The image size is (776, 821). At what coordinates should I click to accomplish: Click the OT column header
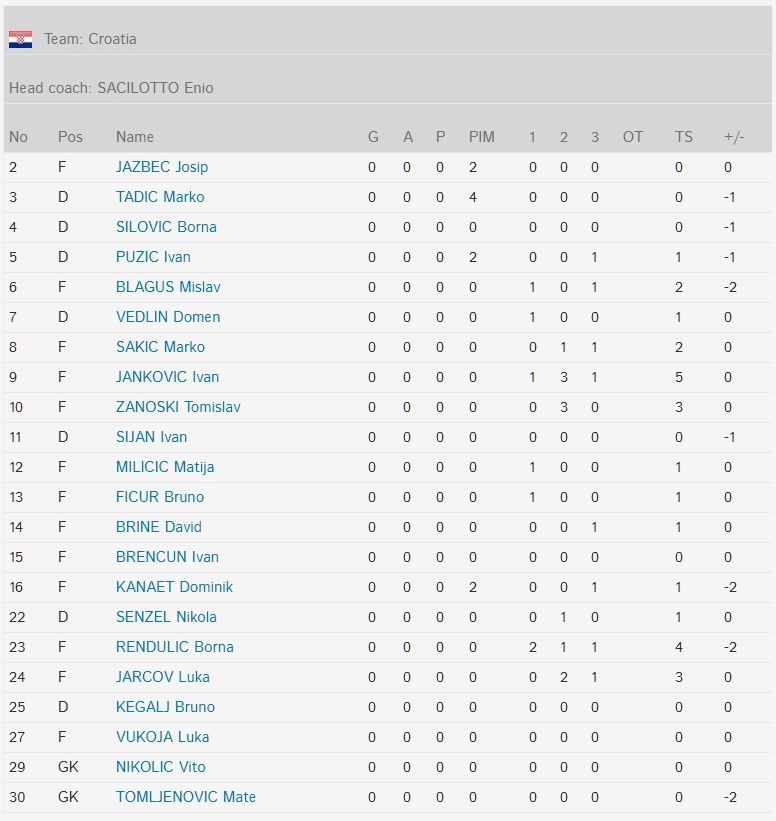click(x=632, y=137)
